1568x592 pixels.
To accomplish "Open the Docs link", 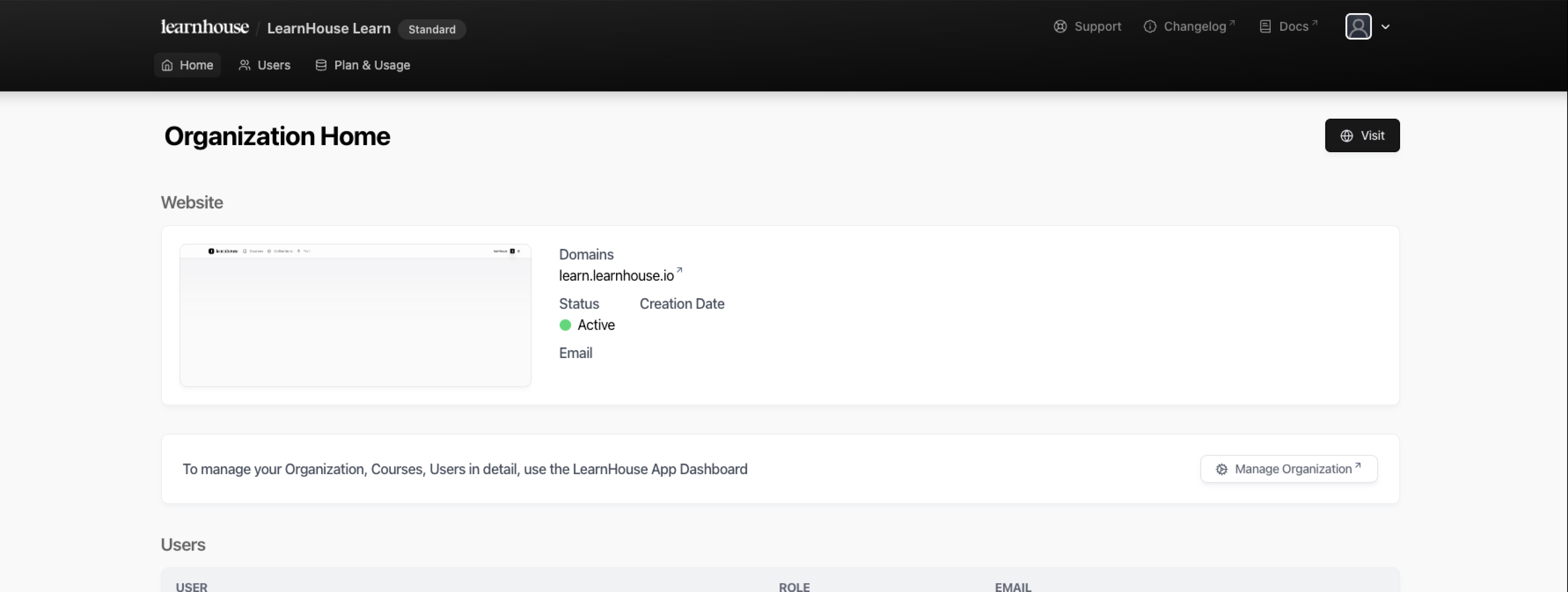I will 1288,27.
